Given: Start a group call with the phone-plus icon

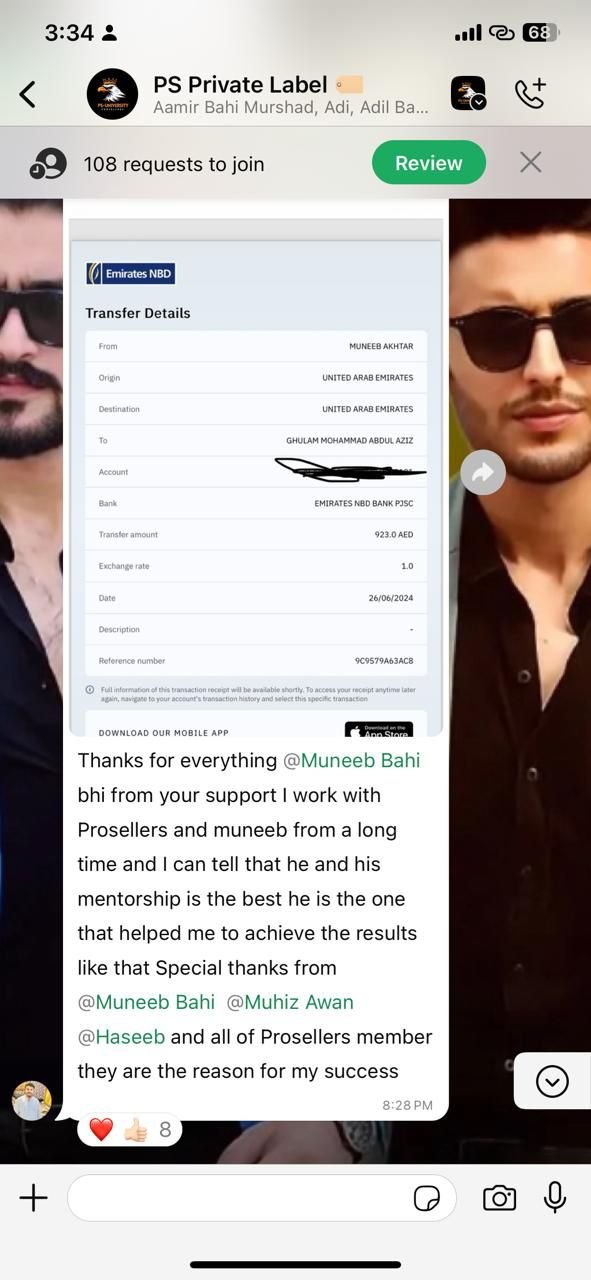Looking at the screenshot, I should pyautogui.click(x=530, y=93).
